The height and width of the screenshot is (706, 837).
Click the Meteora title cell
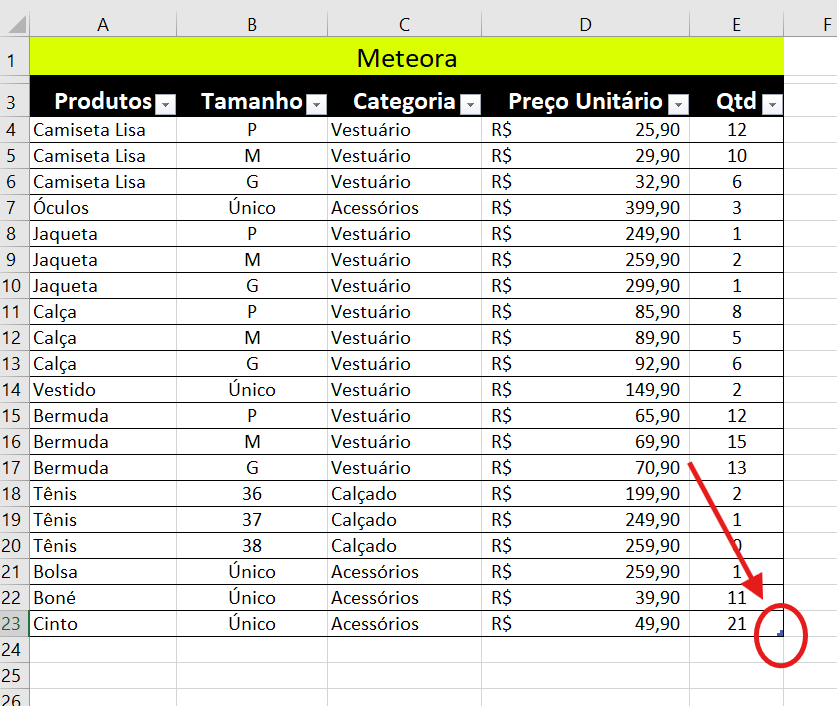click(407, 57)
